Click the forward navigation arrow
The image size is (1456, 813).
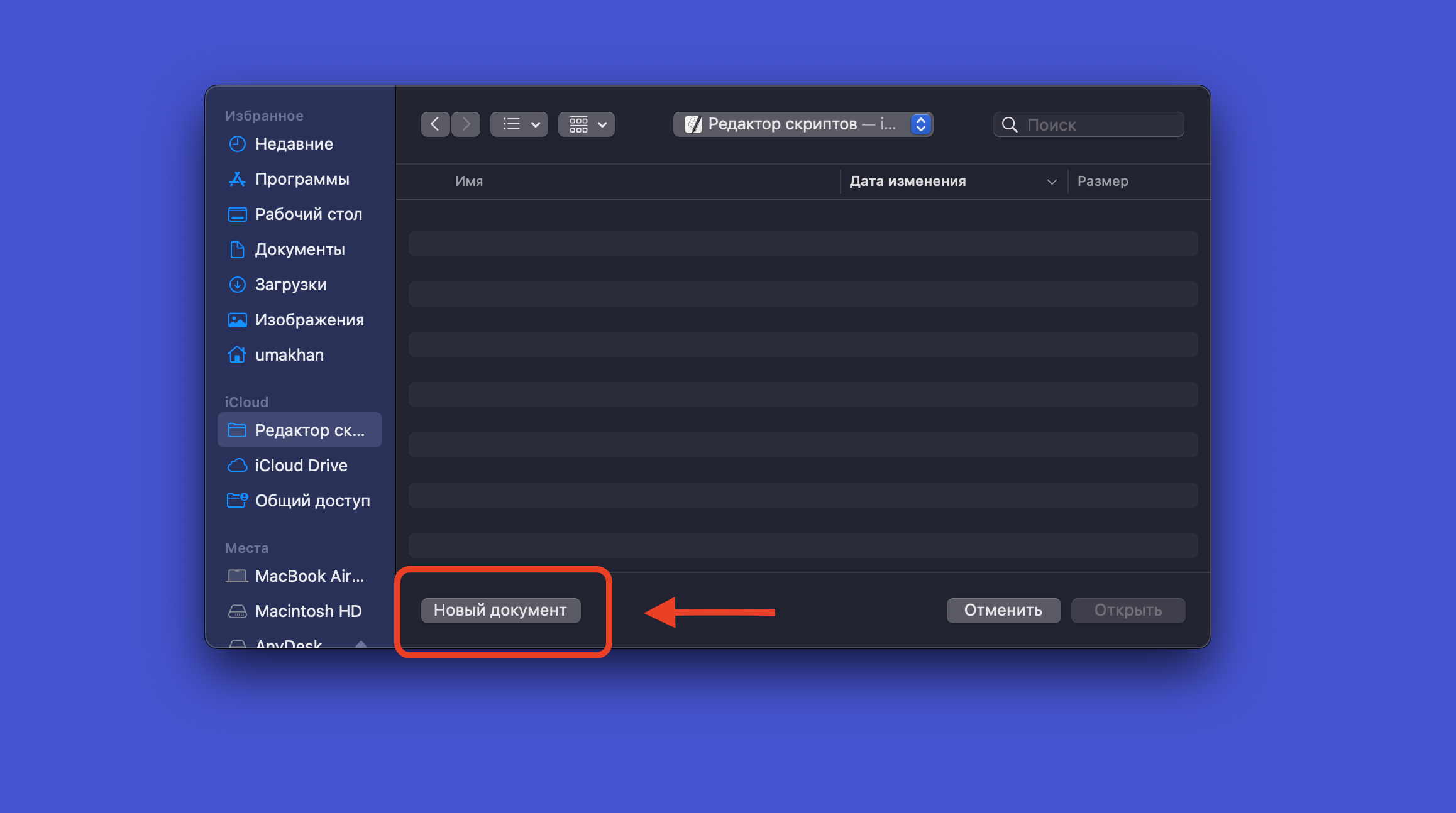[x=466, y=124]
